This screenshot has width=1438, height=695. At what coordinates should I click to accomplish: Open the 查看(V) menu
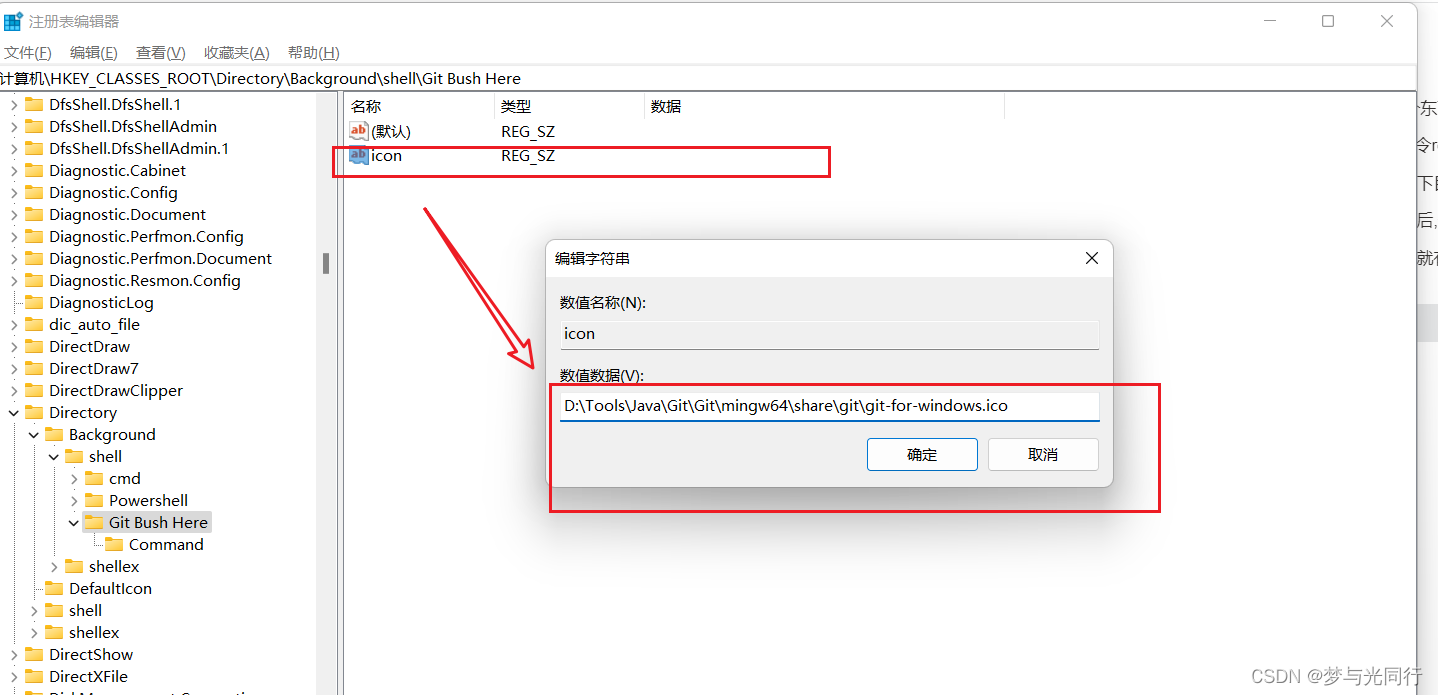coord(161,53)
